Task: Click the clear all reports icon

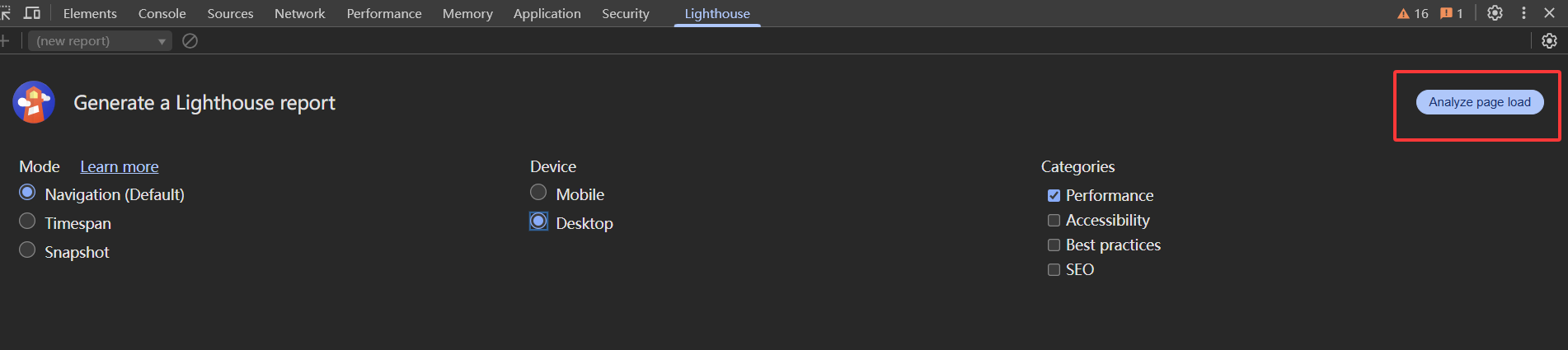Action: (x=190, y=41)
